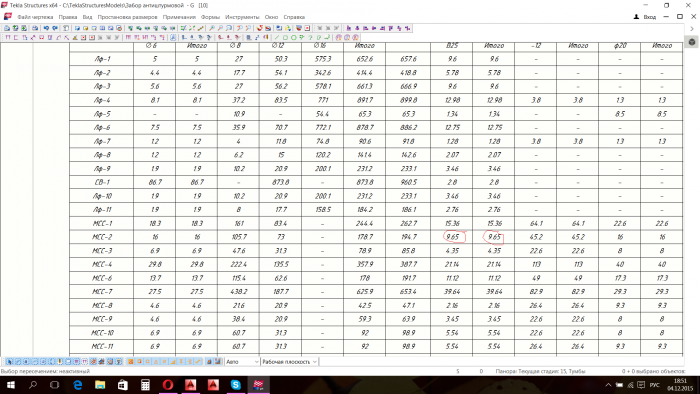Pick the draw line tool
Screen dimensions: 700x394
(276, 37)
